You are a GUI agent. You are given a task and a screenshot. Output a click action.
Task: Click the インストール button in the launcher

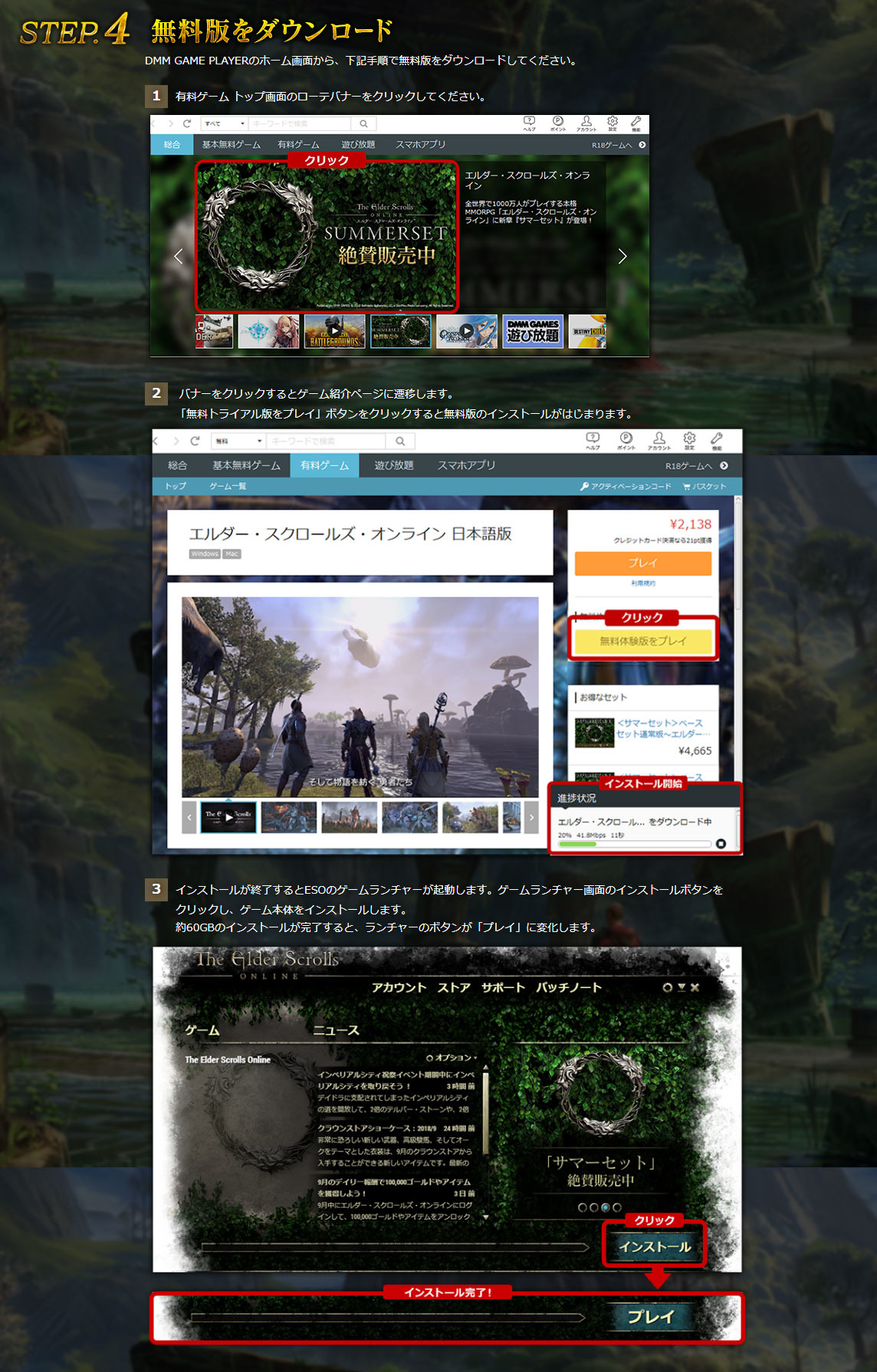(655, 1246)
